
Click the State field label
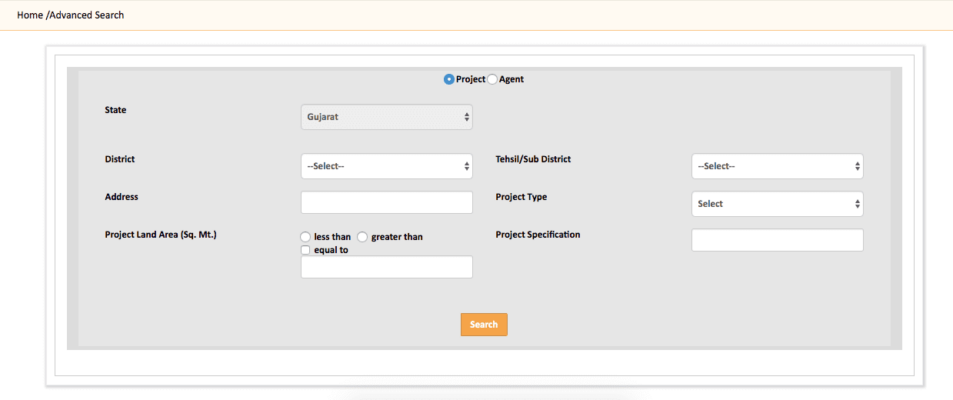point(115,110)
